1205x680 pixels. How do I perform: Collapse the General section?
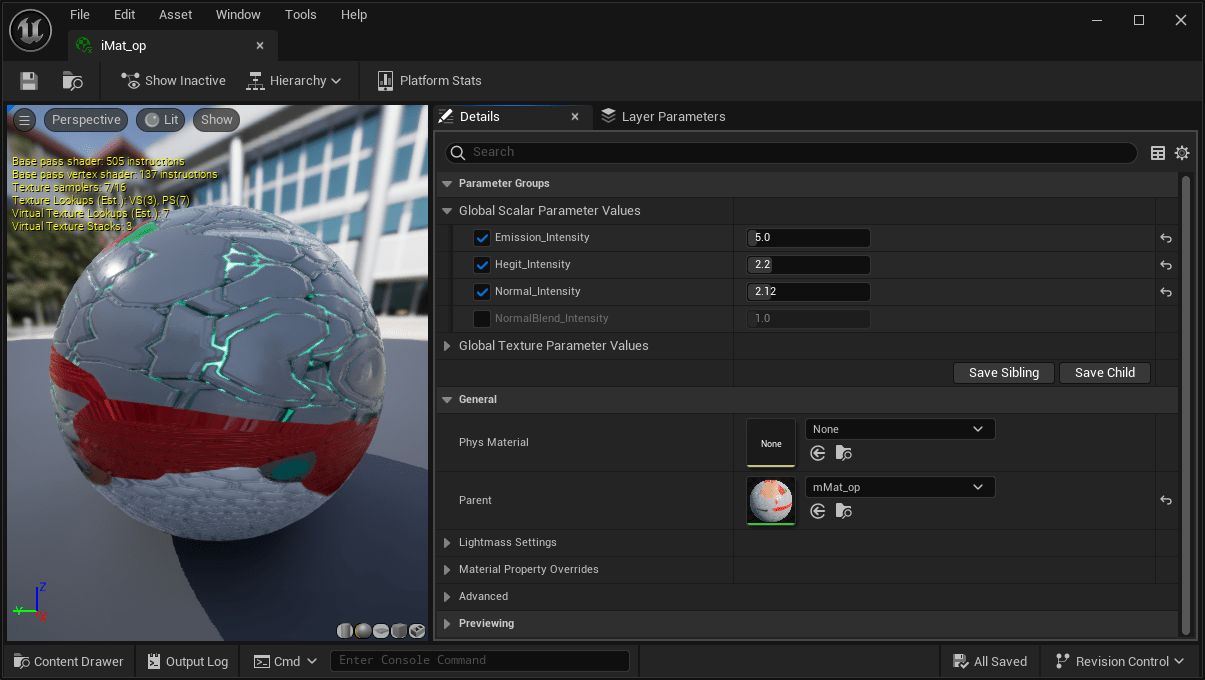(447, 400)
